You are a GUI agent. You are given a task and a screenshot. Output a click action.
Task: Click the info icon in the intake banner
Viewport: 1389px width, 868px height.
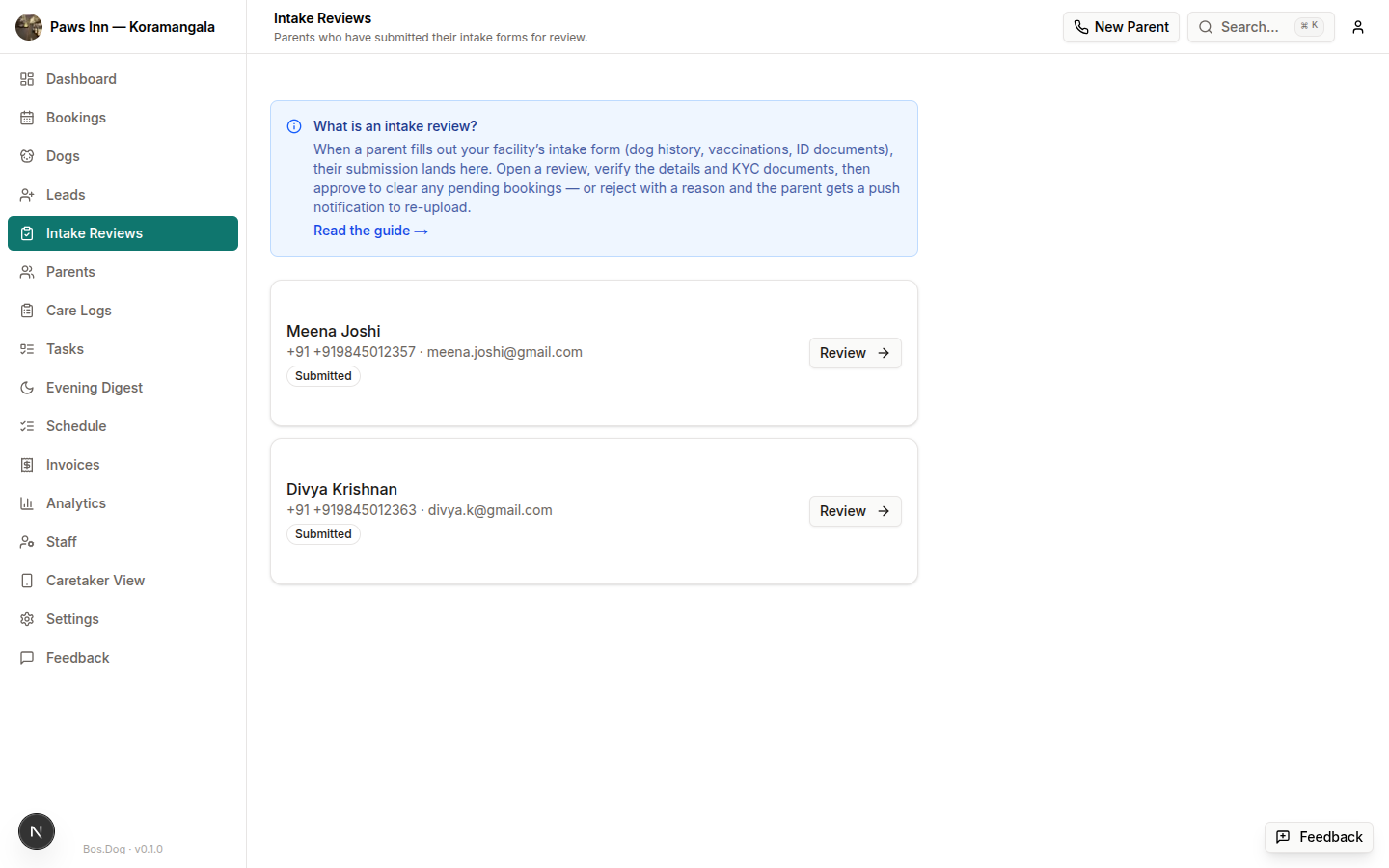(x=293, y=126)
